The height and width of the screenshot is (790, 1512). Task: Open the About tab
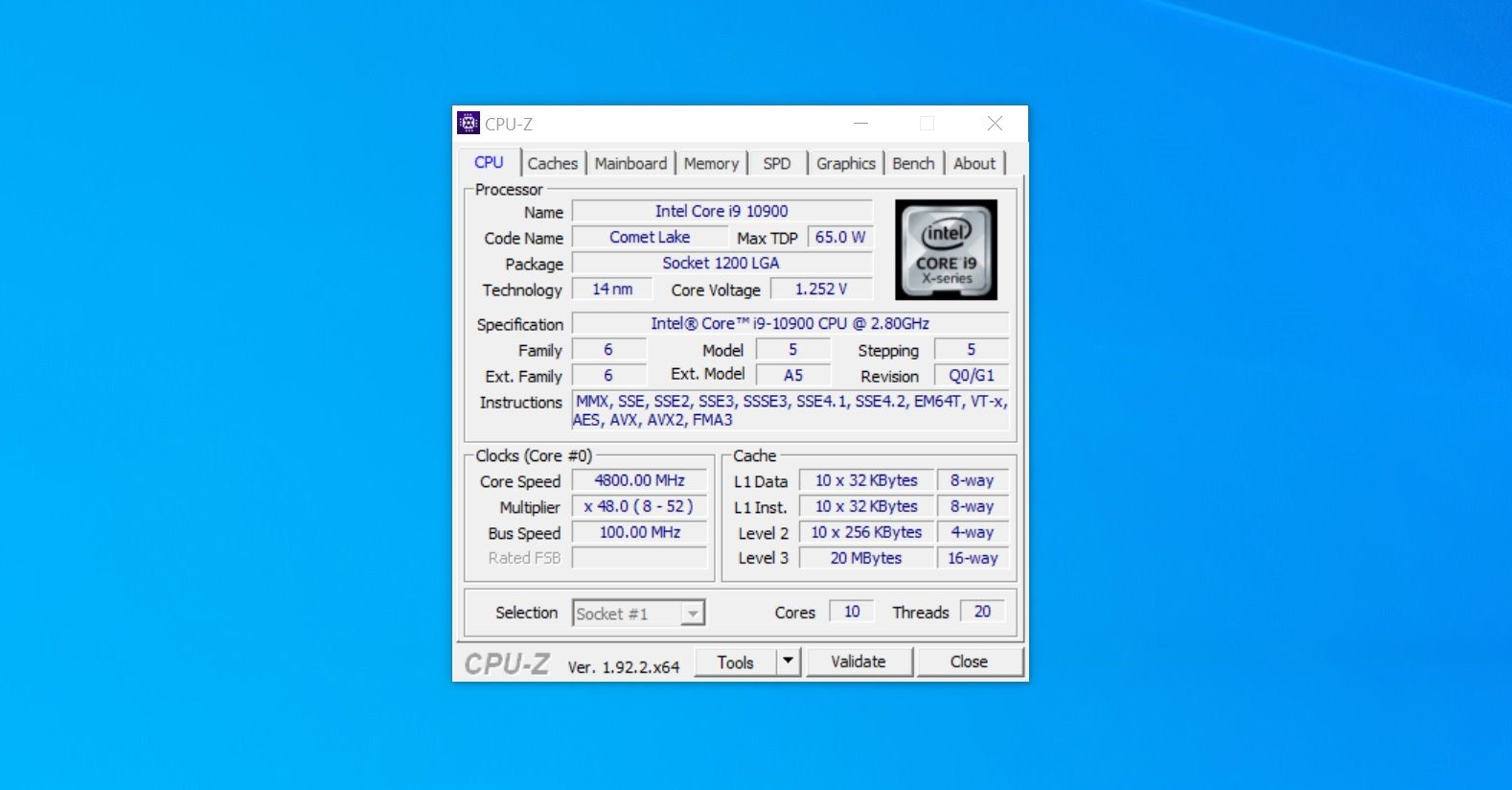pos(974,164)
